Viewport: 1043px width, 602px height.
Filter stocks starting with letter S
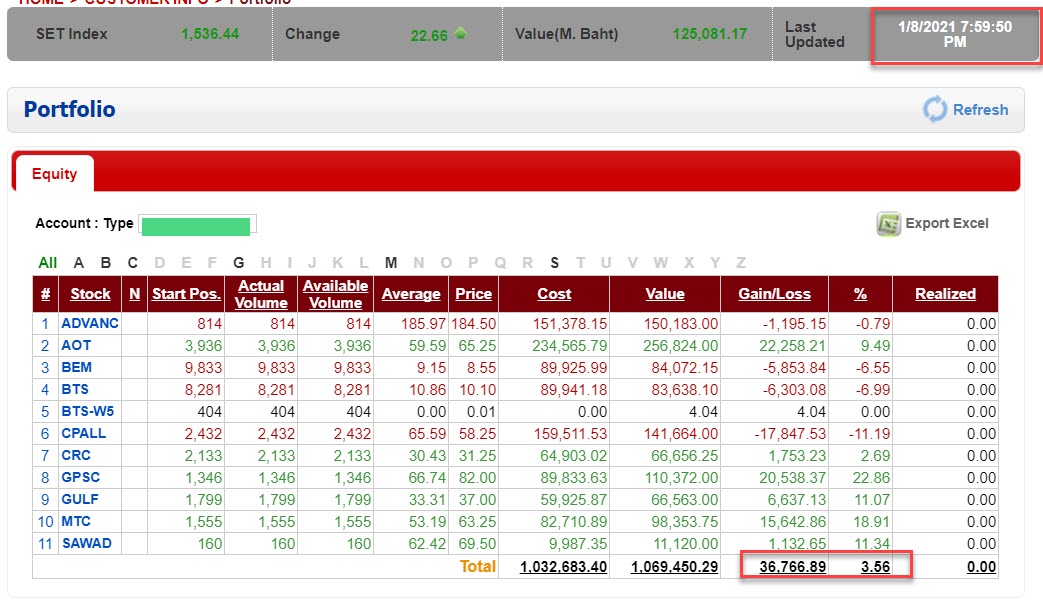click(555, 263)
